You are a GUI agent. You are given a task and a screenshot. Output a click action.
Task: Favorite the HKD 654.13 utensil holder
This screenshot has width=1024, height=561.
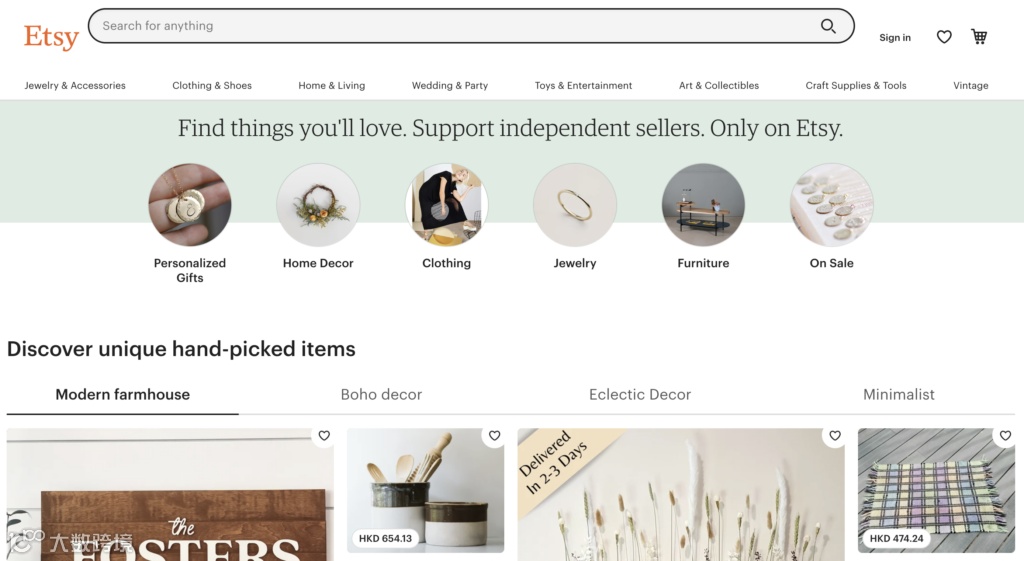click(x=494, y=436)
